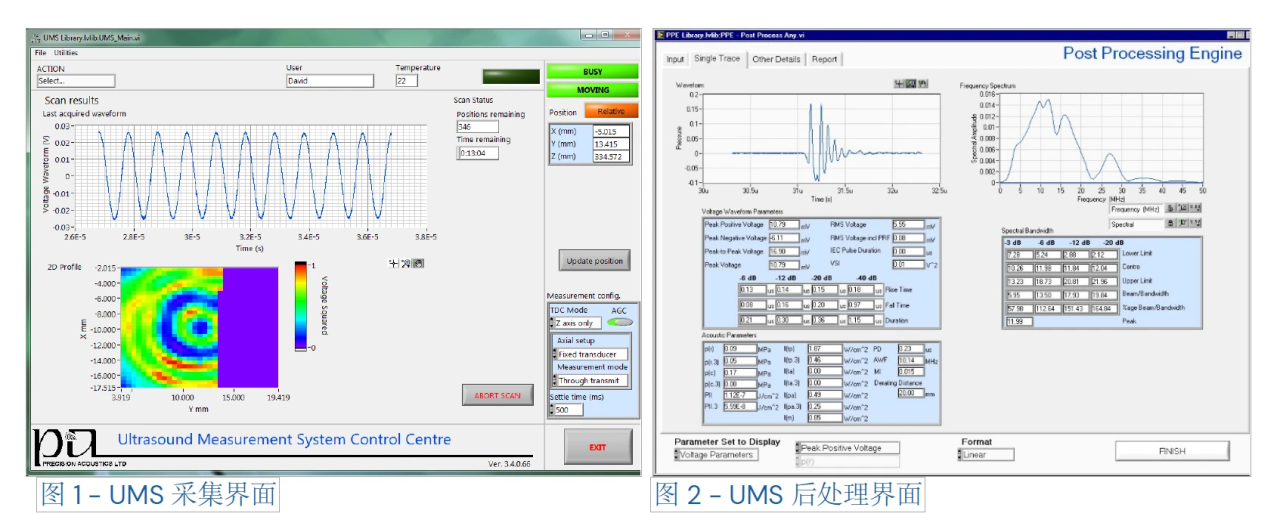Click the 'Ver: 3.4.0.66' version text

(x=511, y=464)
